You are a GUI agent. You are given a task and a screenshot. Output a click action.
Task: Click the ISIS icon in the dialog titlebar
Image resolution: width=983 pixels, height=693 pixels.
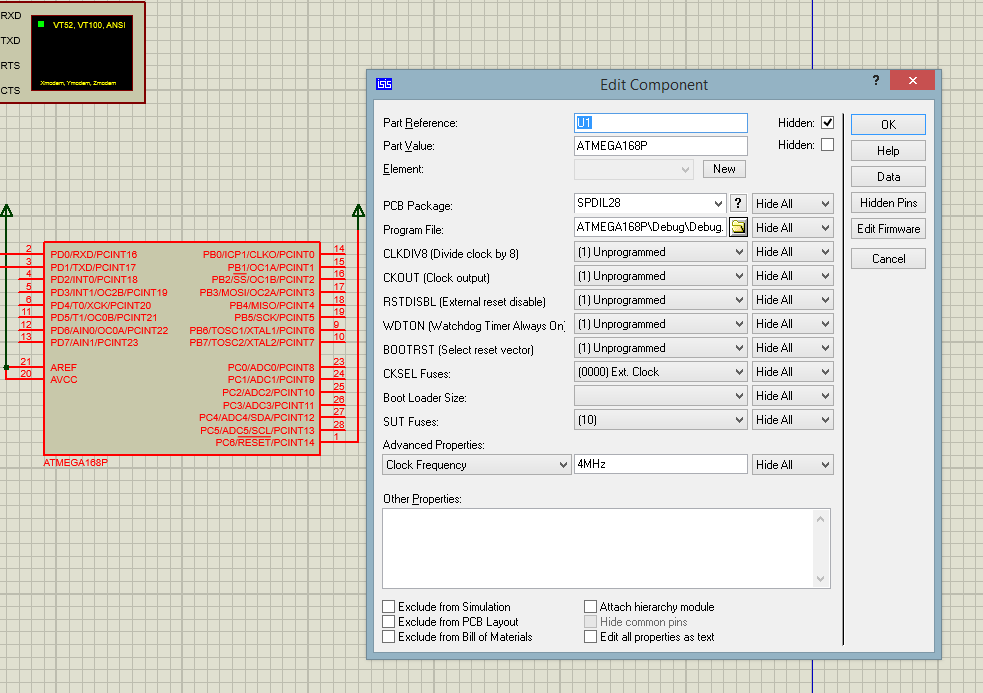[383, 85]
